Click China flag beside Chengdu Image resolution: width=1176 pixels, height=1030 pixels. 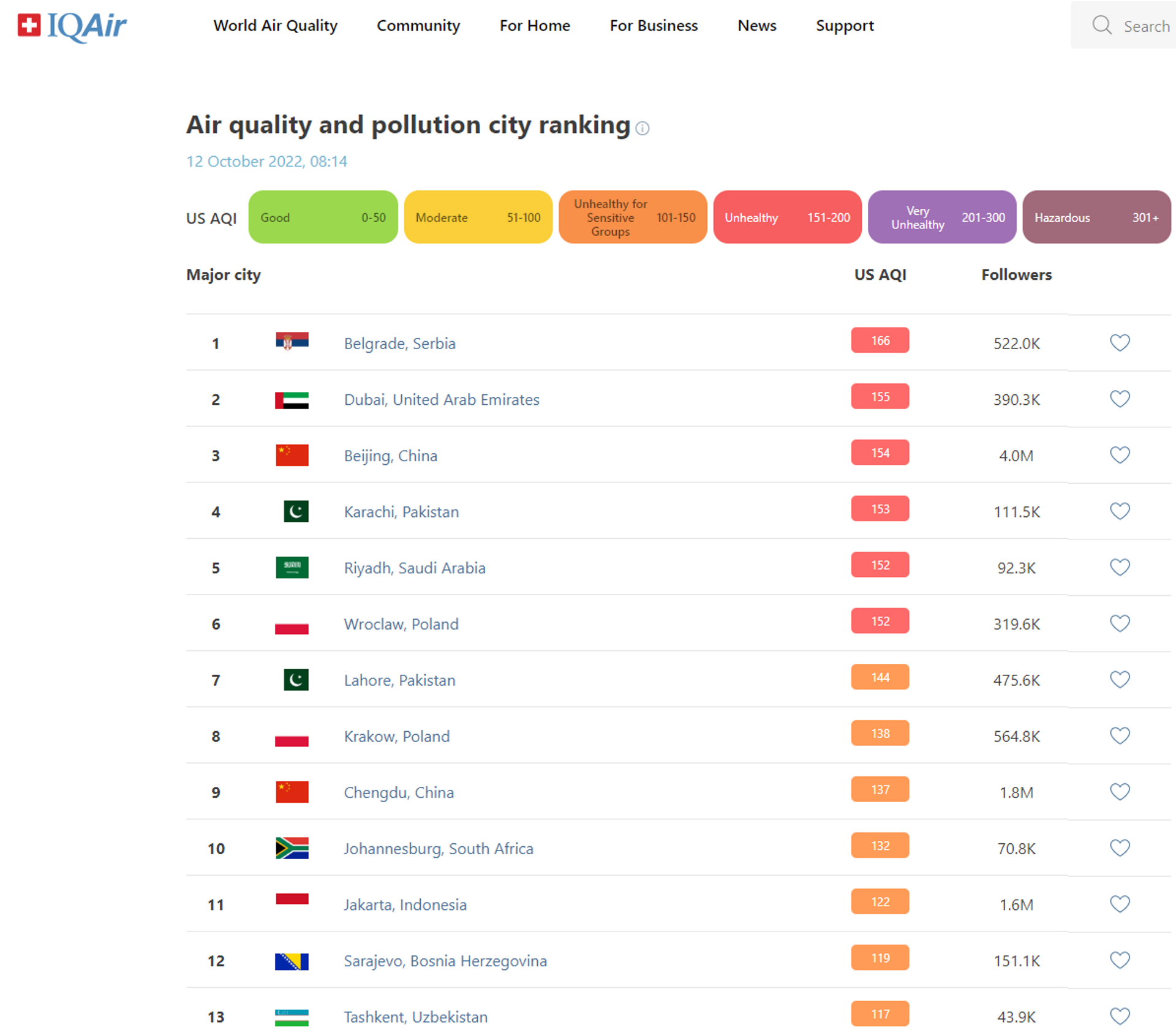pos(292,792)
